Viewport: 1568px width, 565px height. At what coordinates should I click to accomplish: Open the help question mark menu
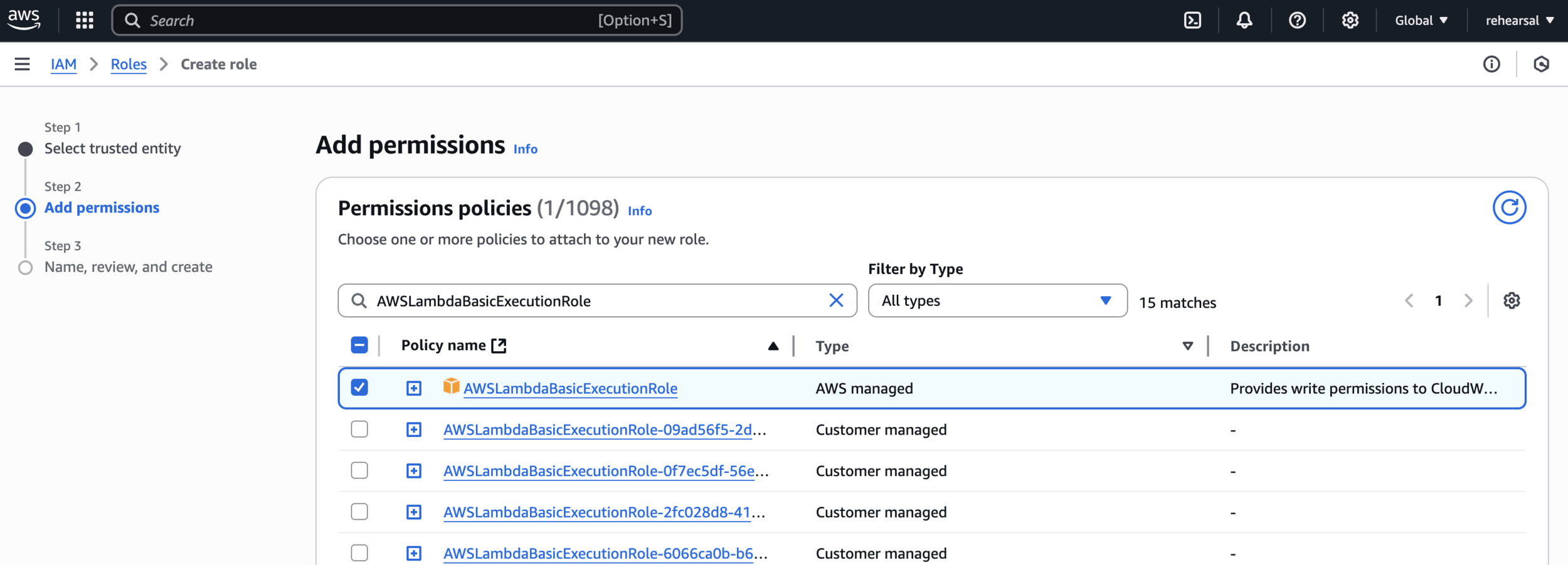pyautogui.click(x=1297, y=20)
